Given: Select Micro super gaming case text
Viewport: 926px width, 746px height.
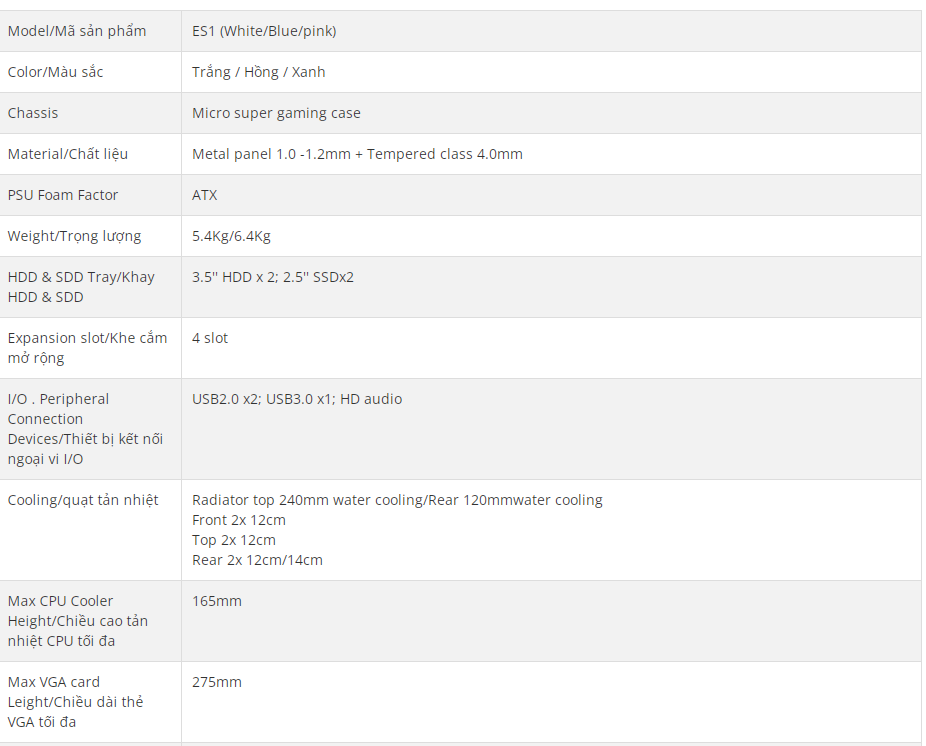Looking at the screenshot, I should click(x=276, y=113).
